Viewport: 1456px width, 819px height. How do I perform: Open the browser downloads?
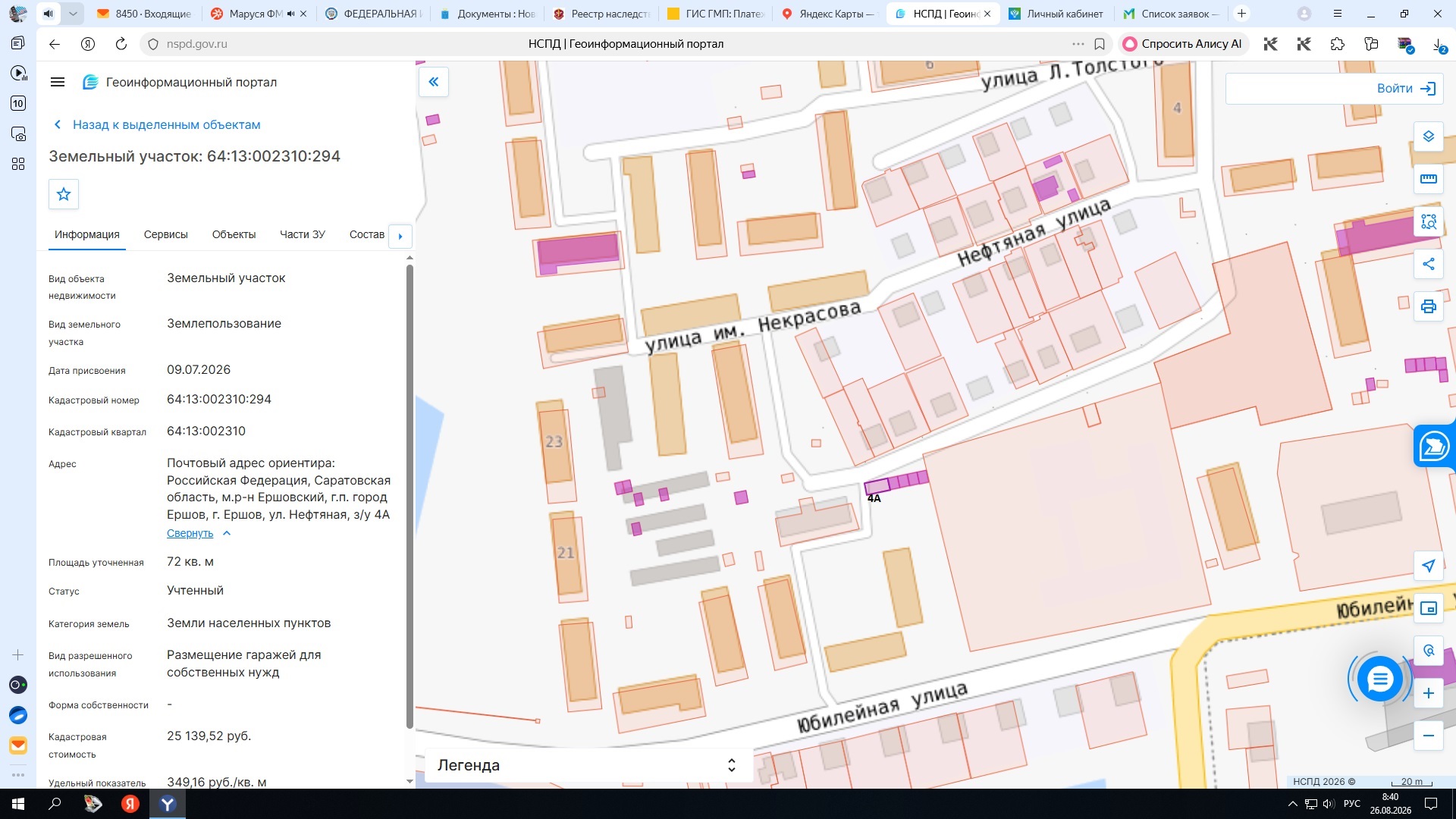coord(1439,44)
